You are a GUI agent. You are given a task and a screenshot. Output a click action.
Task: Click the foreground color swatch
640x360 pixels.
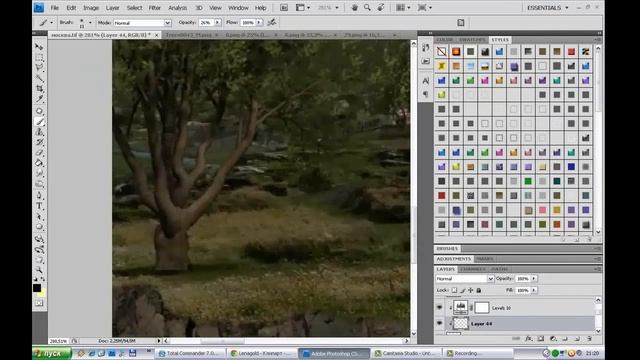tap(37, 288)
